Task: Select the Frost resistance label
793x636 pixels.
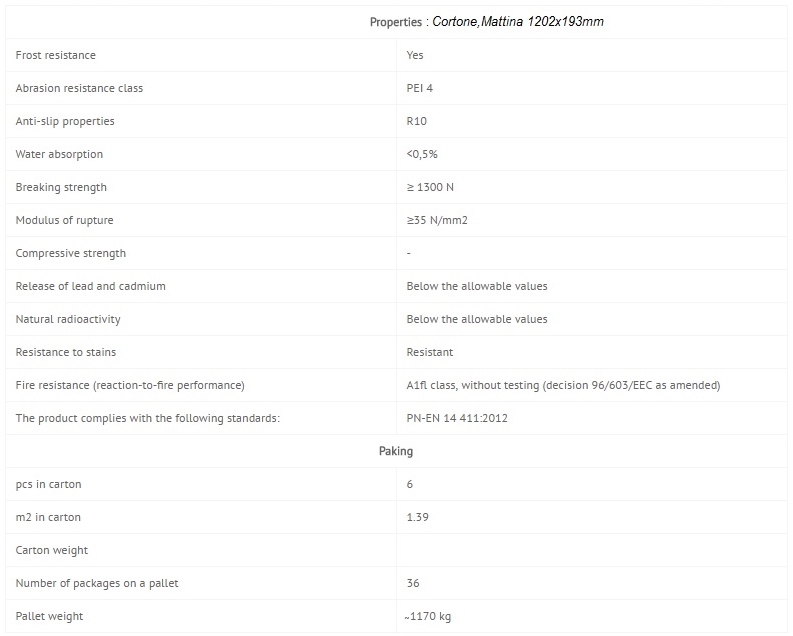Action: pos(56,55)
